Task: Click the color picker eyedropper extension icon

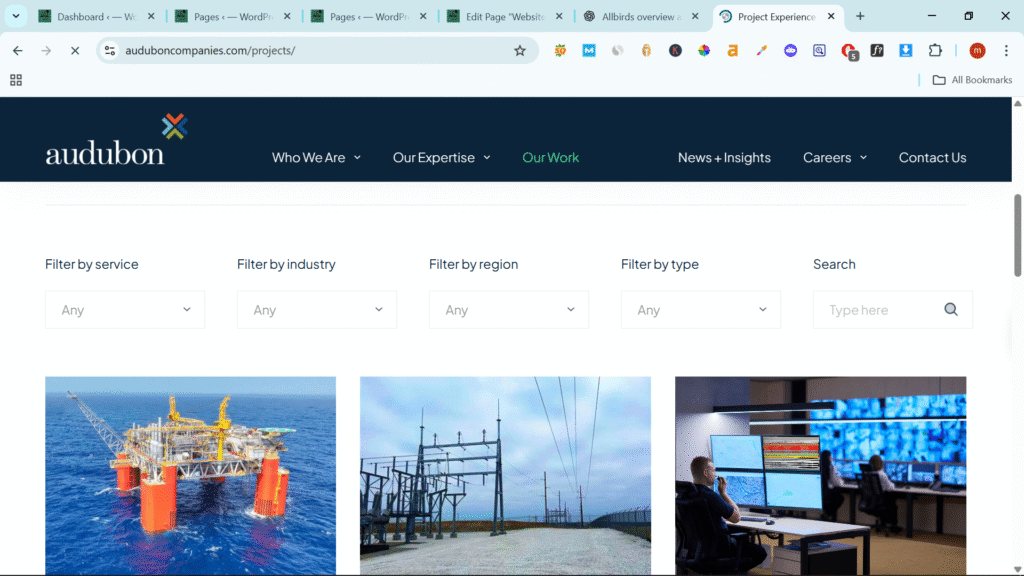Action: (x=761, y=51)
